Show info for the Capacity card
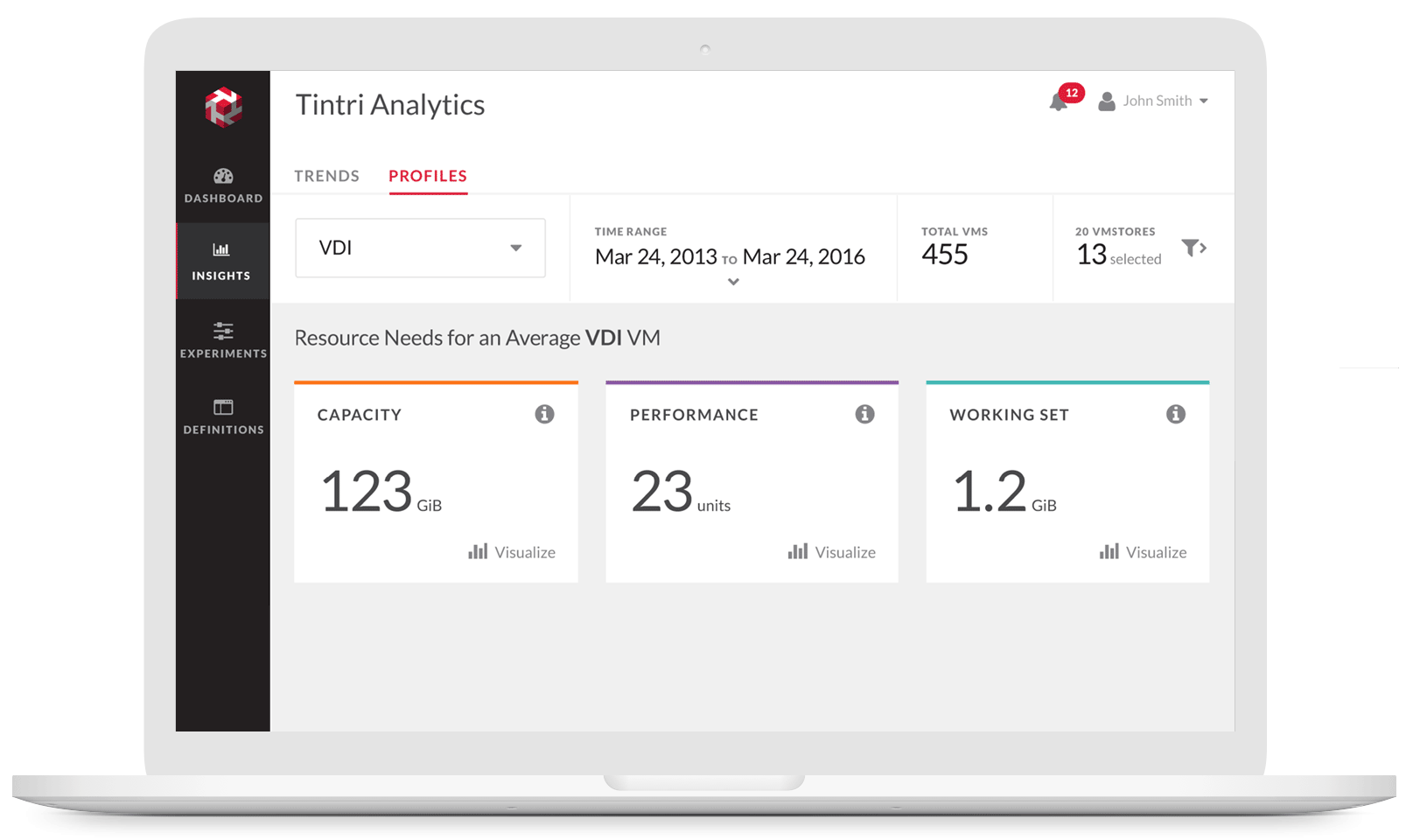 pos(544,414)
